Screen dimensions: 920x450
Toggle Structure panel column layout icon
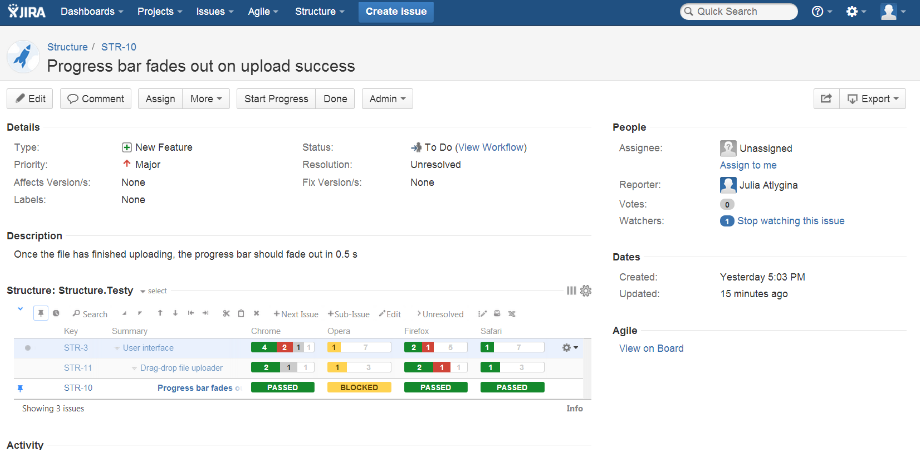coord(571,290)
